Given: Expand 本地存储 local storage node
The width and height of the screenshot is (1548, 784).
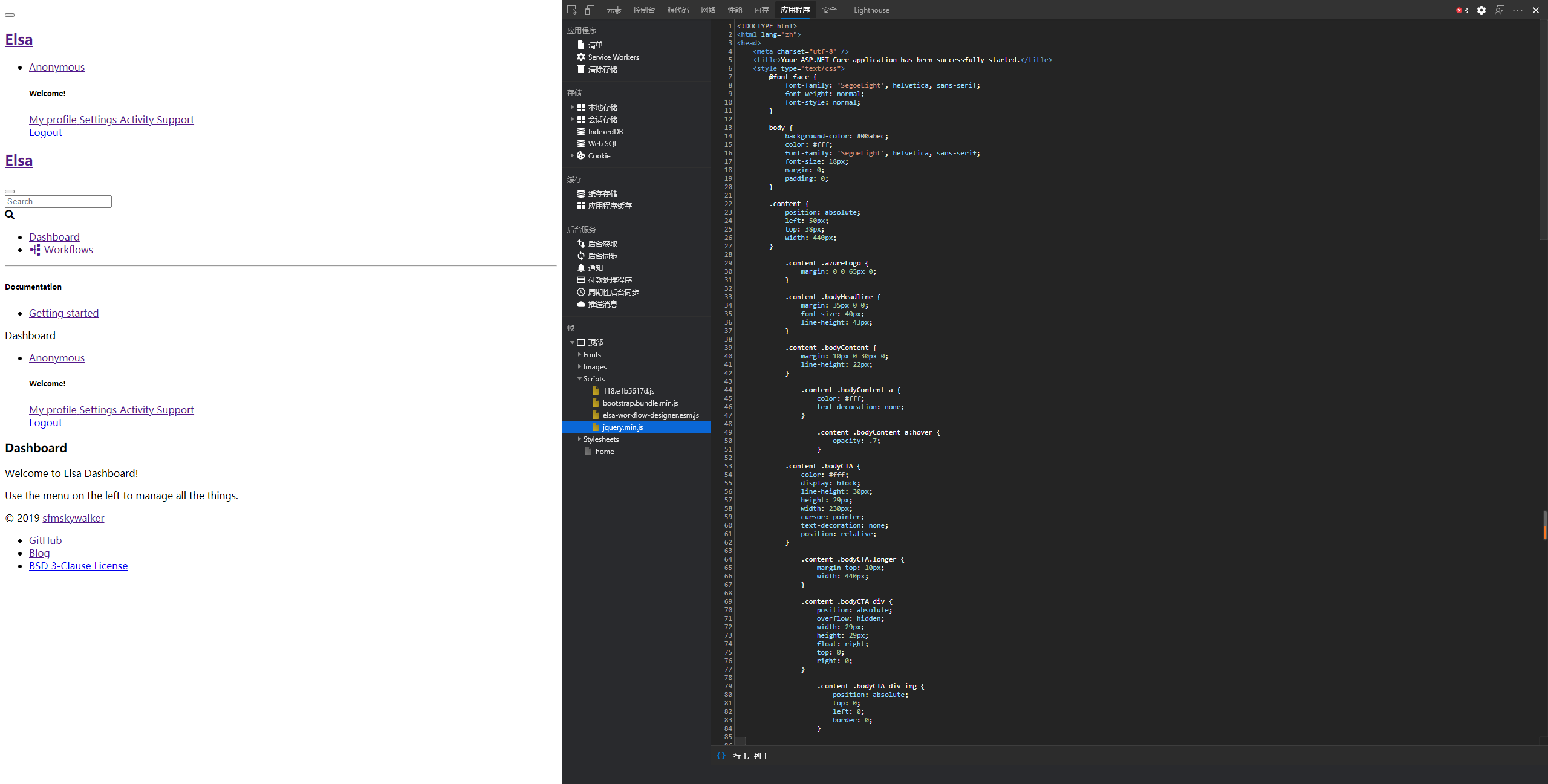Looking at the screenshot, I should (x=572, y=107).
